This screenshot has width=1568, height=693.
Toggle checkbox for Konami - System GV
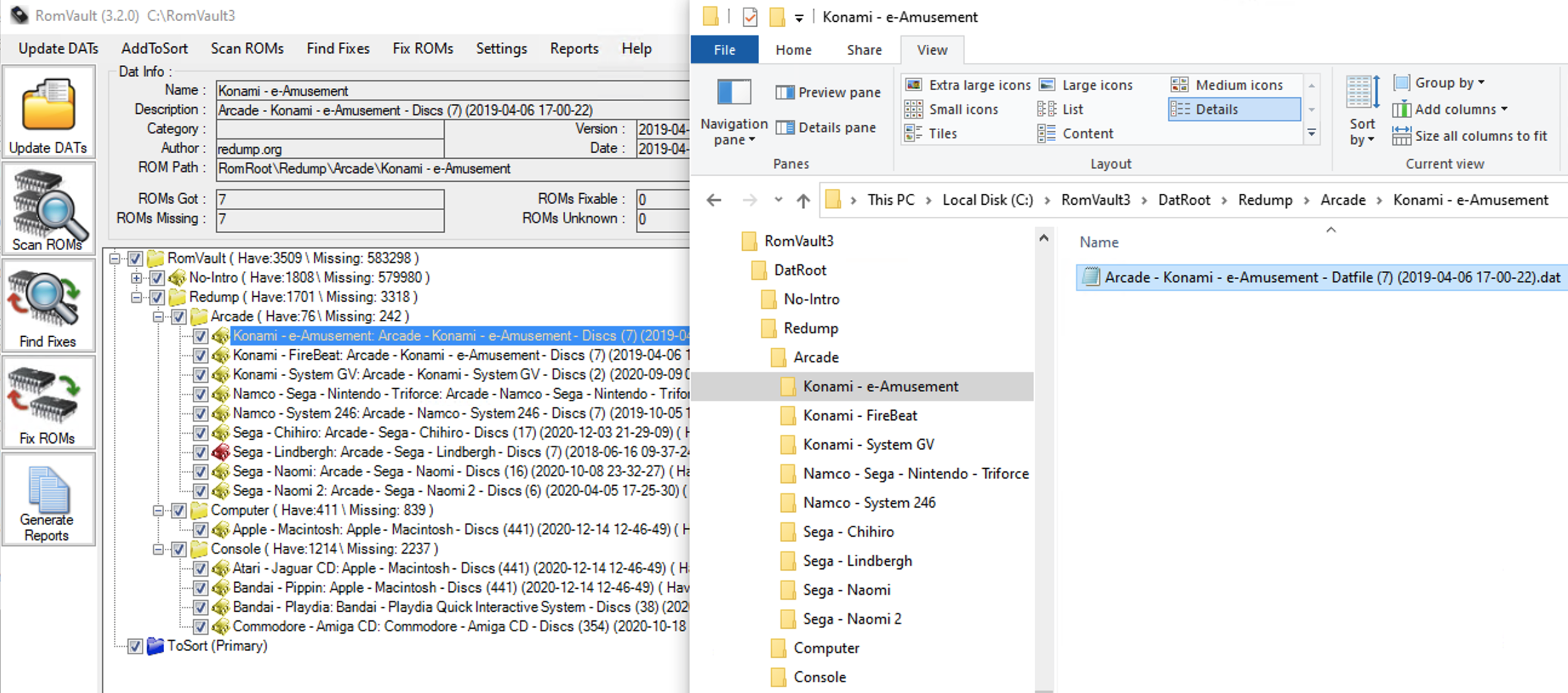(x=201, y=375)
